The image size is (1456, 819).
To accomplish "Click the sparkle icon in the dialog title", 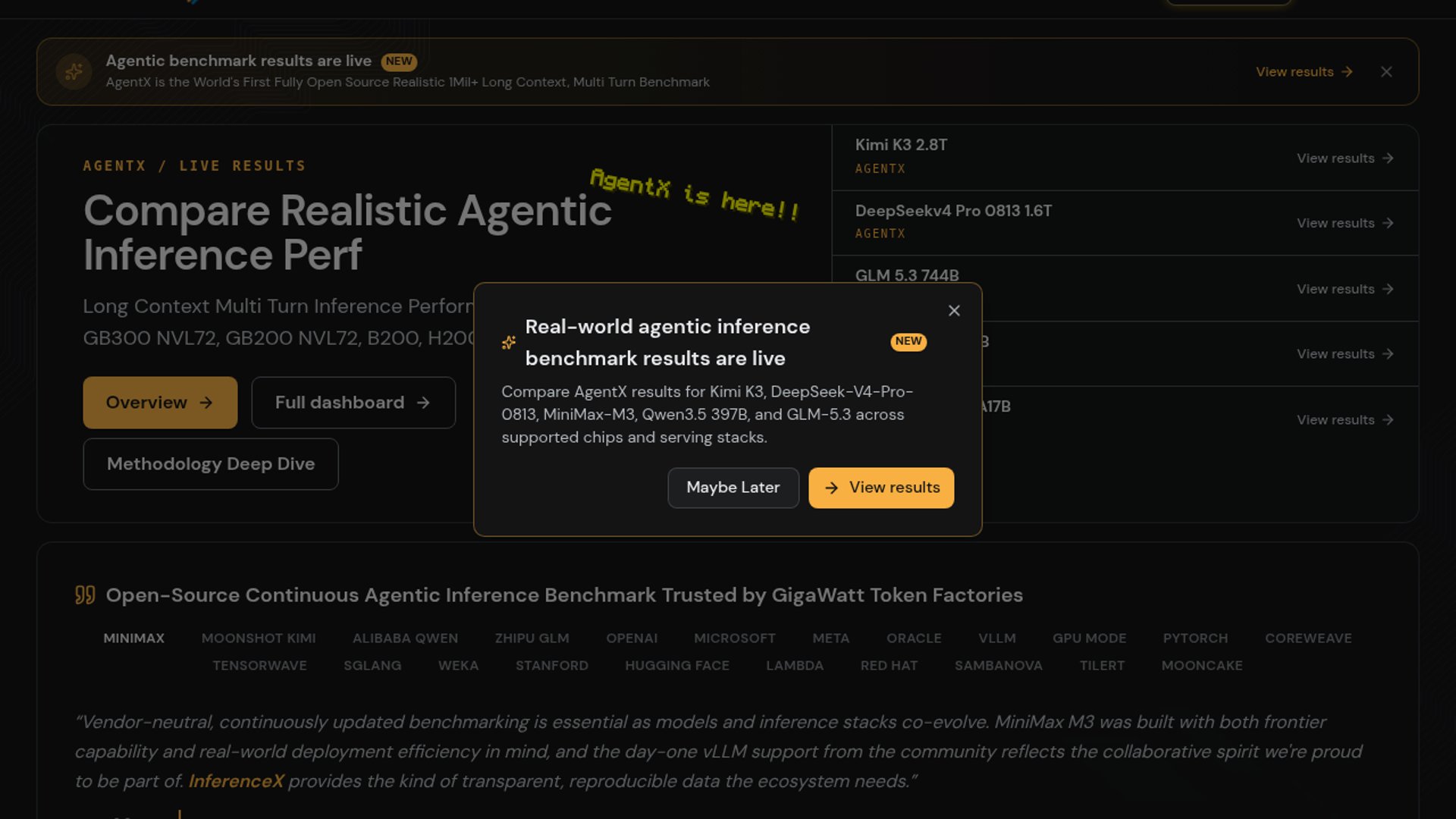I will pos(509,343).
